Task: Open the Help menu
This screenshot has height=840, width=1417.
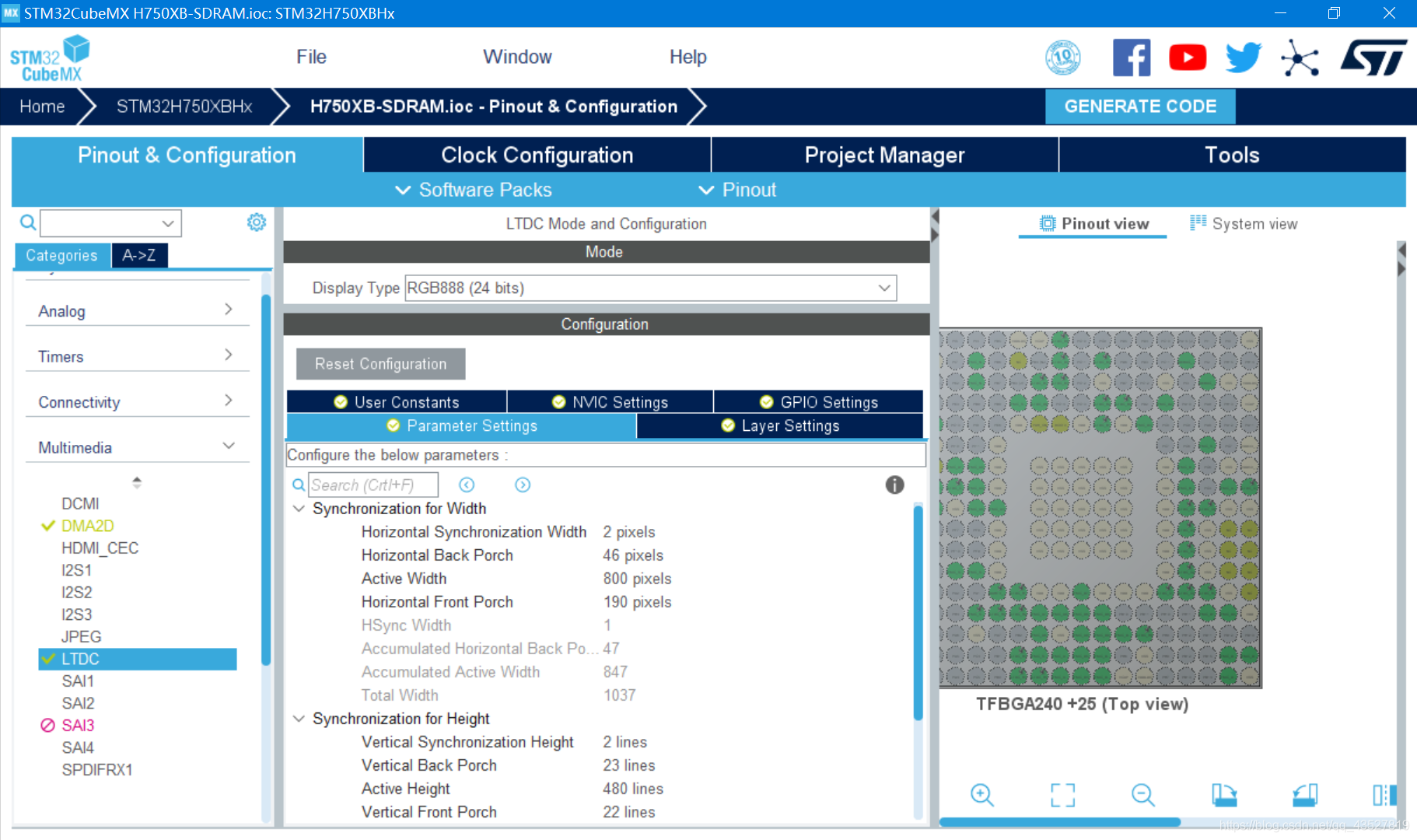Action: [688, 57]
